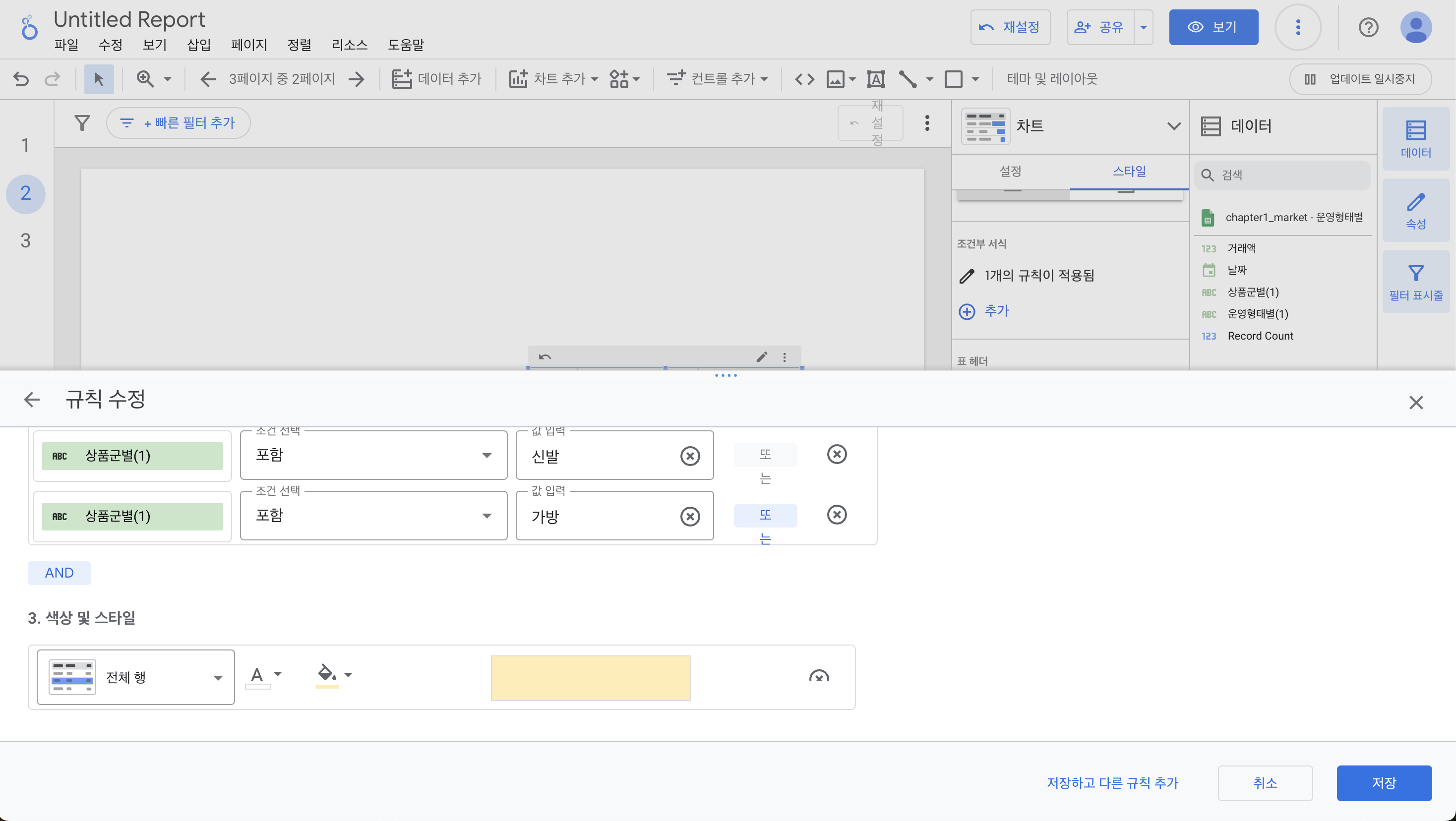1456x821 pixels.
Task: Clear the 신발 value input
Action: click(x=689, y=456)
